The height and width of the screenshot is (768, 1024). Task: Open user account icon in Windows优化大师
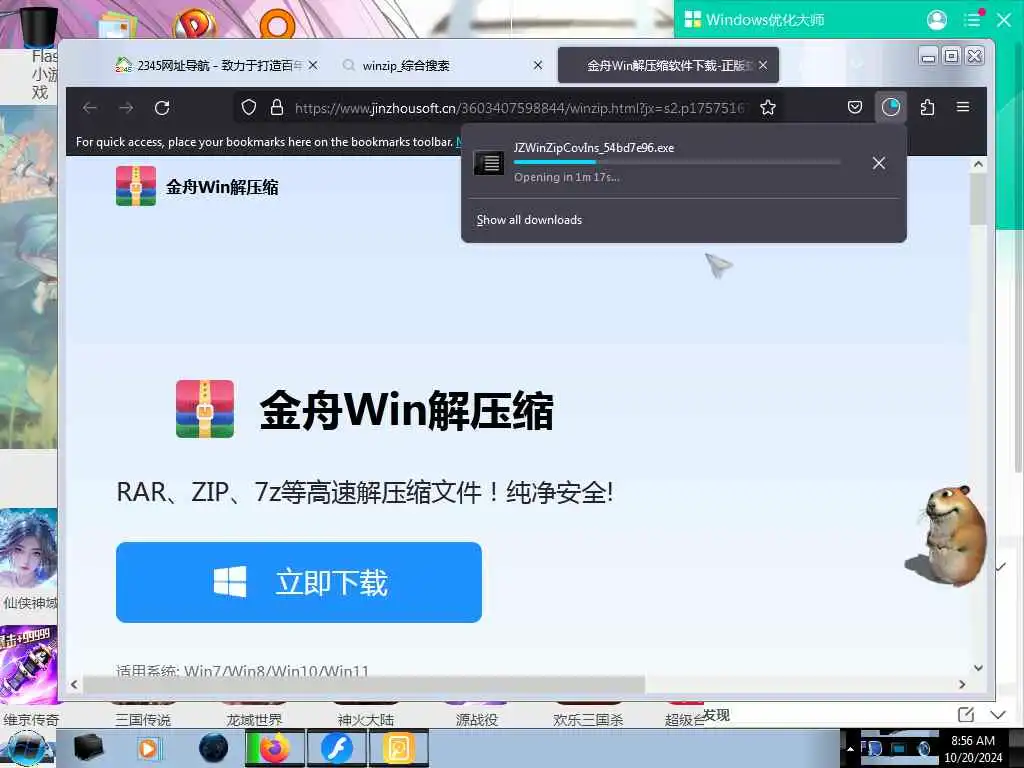pyautogui.click(x=936, y=20)
